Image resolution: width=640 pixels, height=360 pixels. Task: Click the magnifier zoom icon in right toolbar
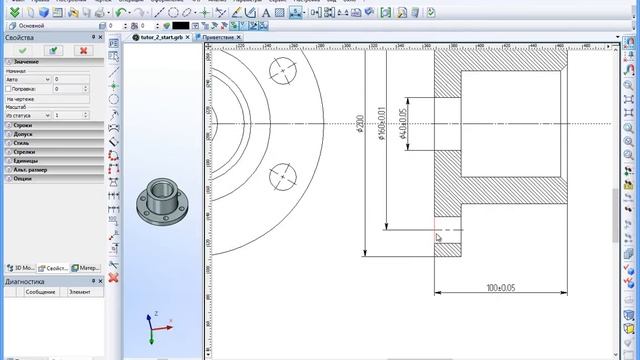[629, 85]
